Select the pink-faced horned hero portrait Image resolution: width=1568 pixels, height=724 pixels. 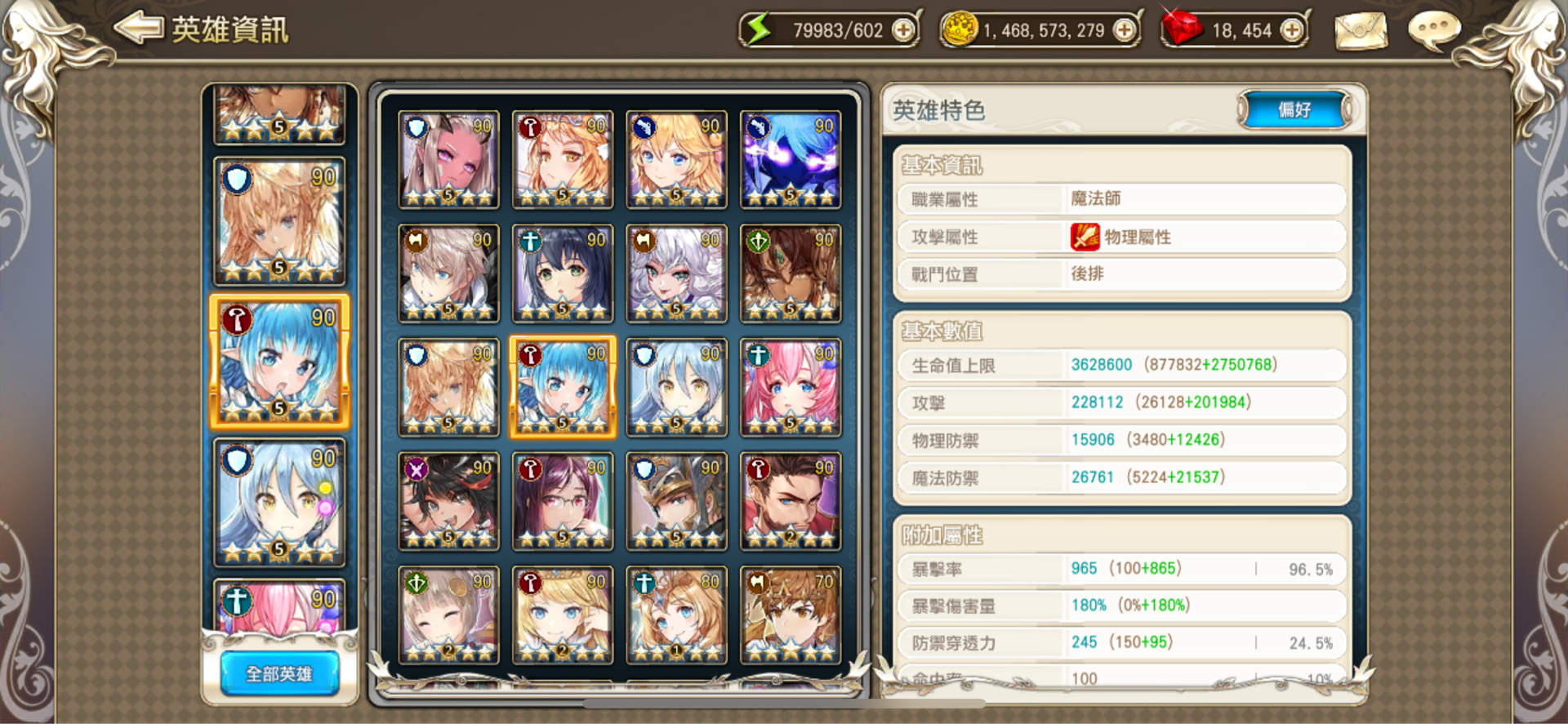[449, 160]
